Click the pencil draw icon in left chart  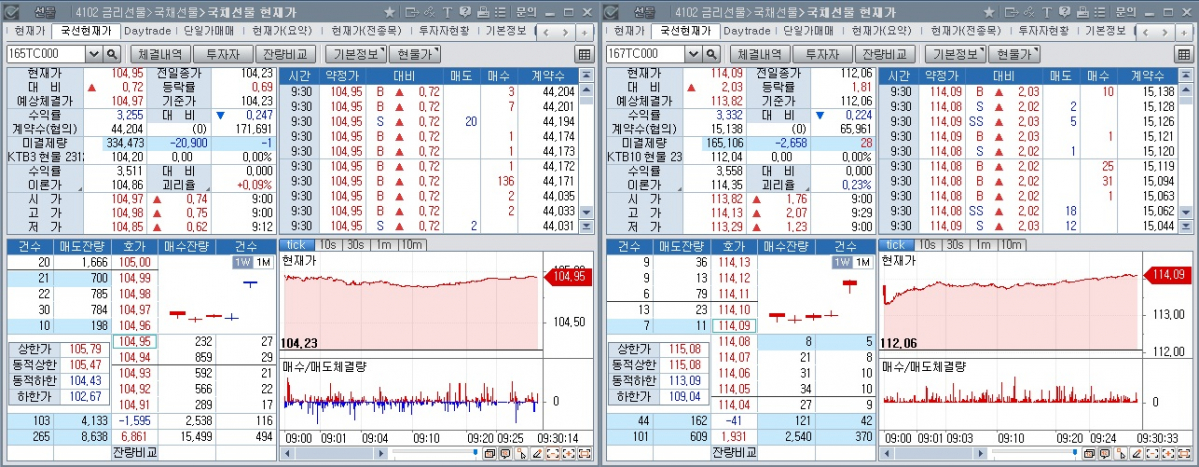pos(538,454)
